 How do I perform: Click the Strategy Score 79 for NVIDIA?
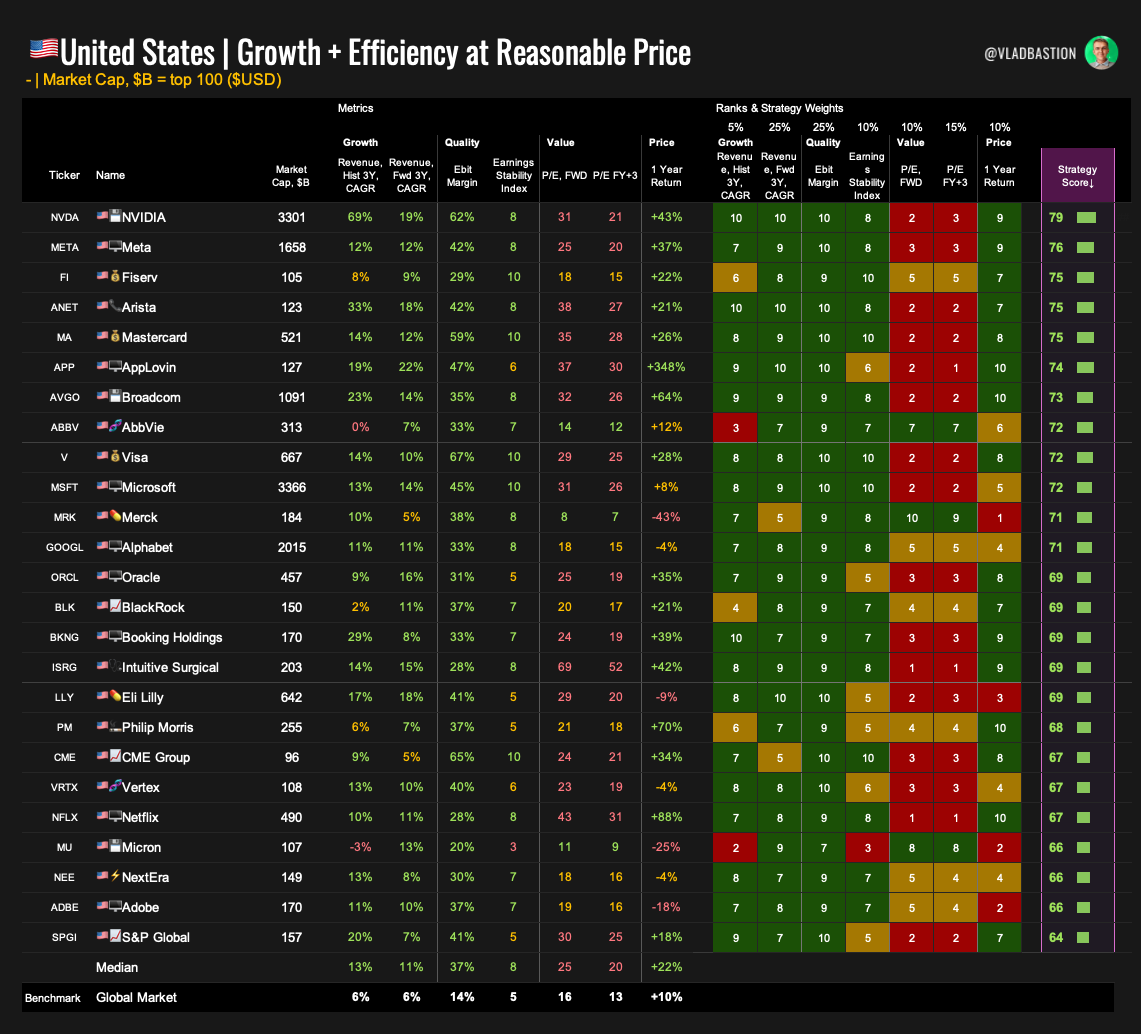click(1056, 218)
